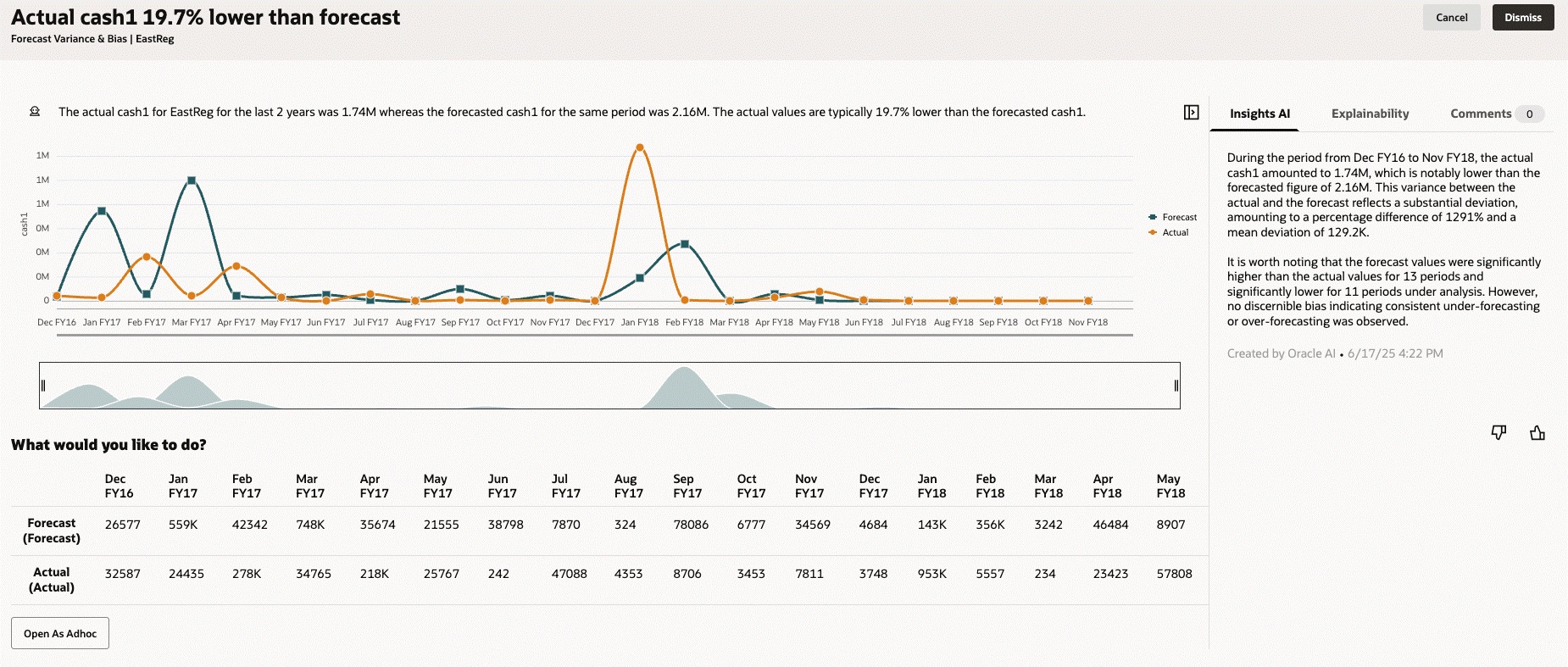Viewport: 1568px width, 667px height.
Task: Click the Jan FY18 x-axis label on chart
Action: tap(640, 322)
